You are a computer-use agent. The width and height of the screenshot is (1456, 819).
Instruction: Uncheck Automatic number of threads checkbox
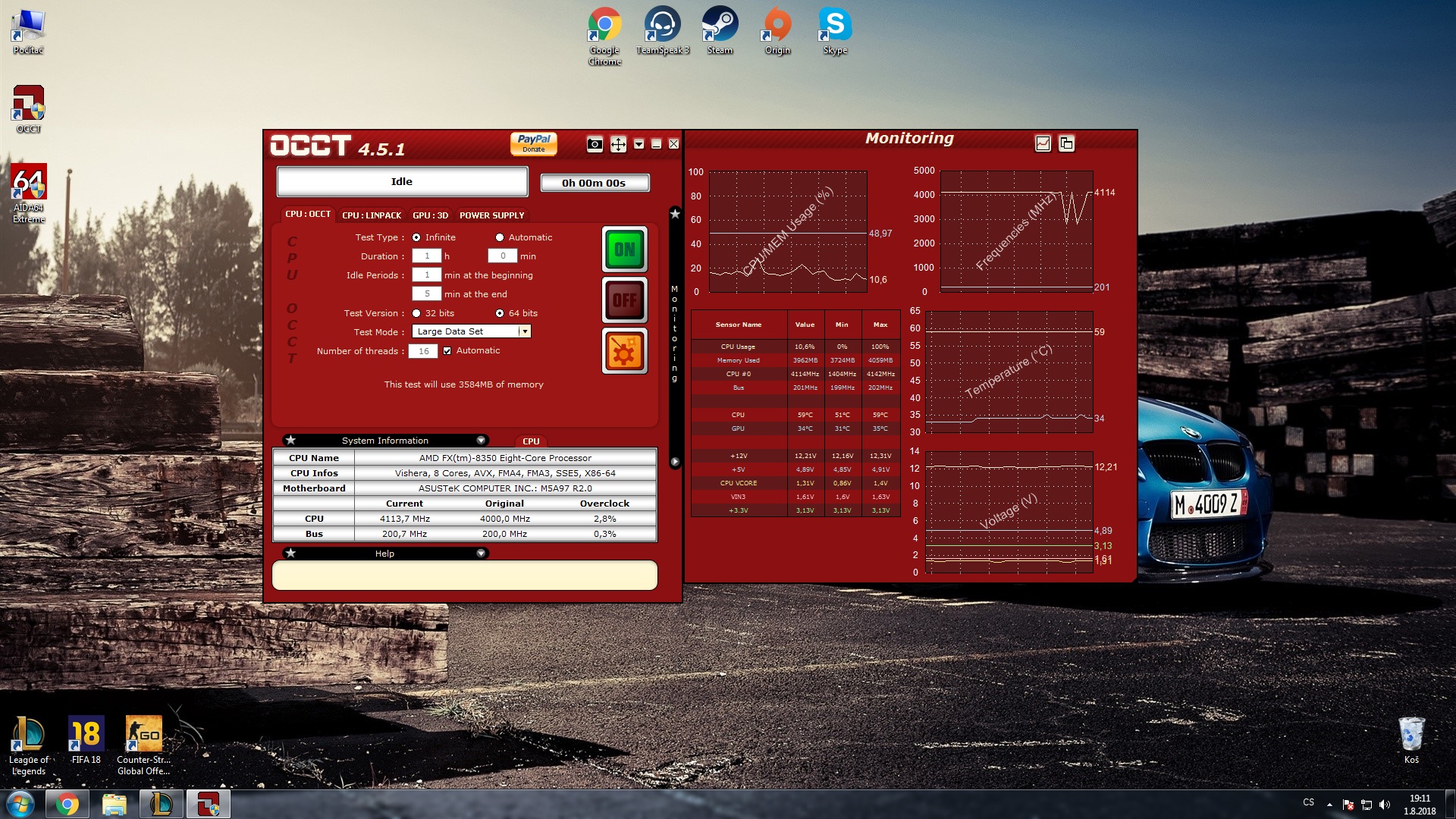coord(447,350)
